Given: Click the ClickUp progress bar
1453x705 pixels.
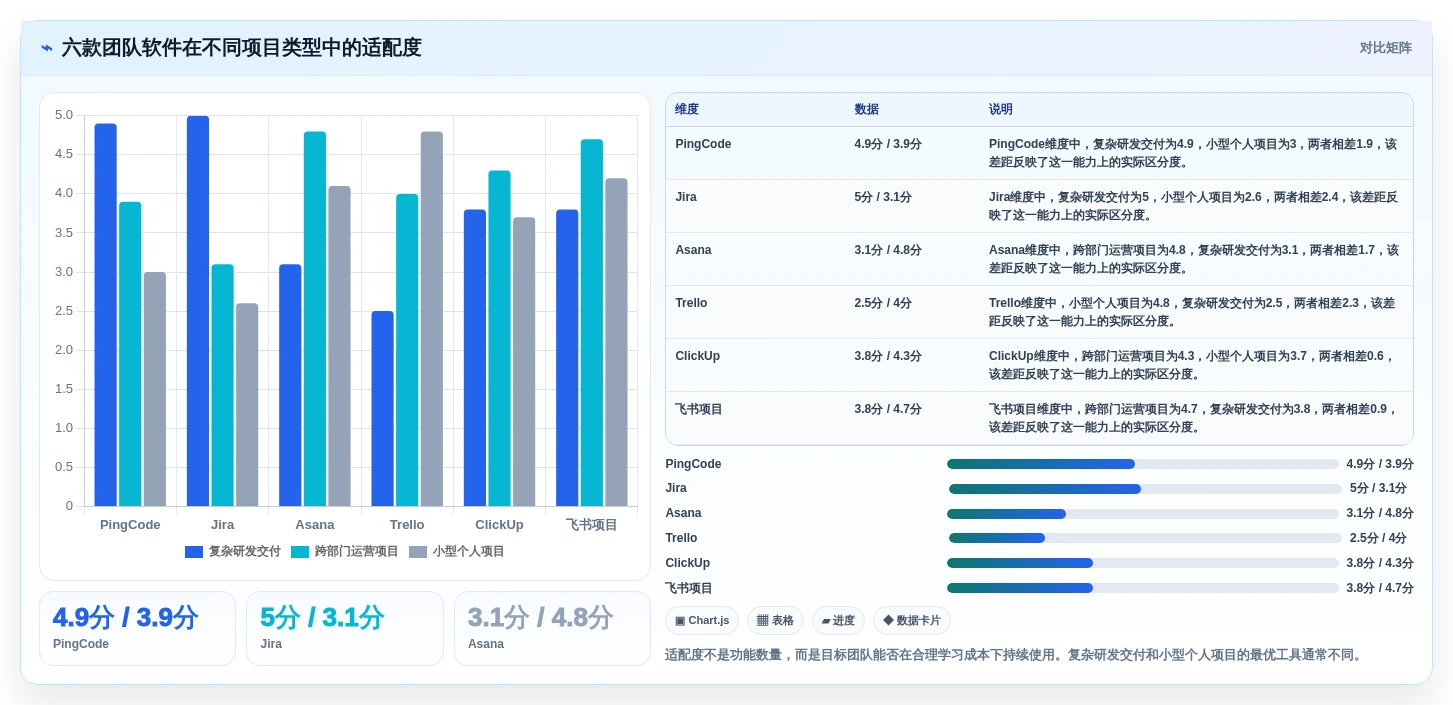Looking at the screenshot, I should click(x=1143, y=563).
